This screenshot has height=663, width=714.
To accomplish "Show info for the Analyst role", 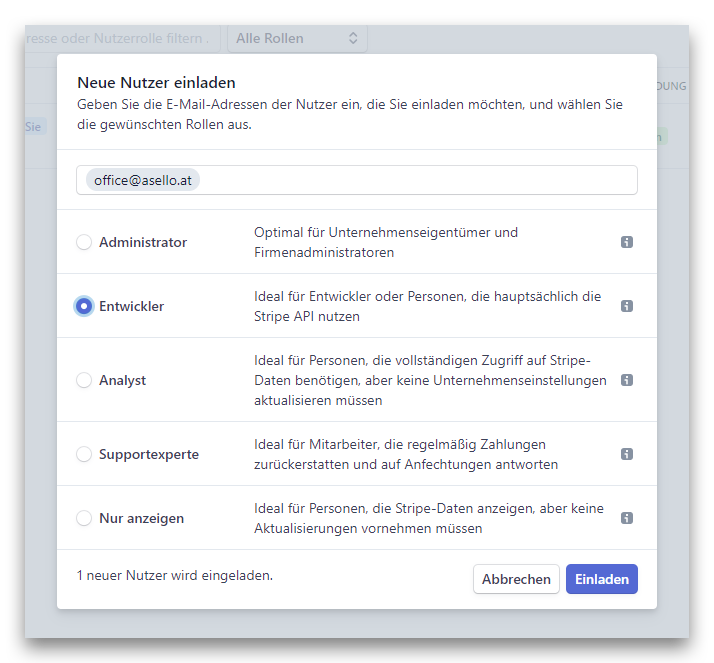I will click(627, 380).
